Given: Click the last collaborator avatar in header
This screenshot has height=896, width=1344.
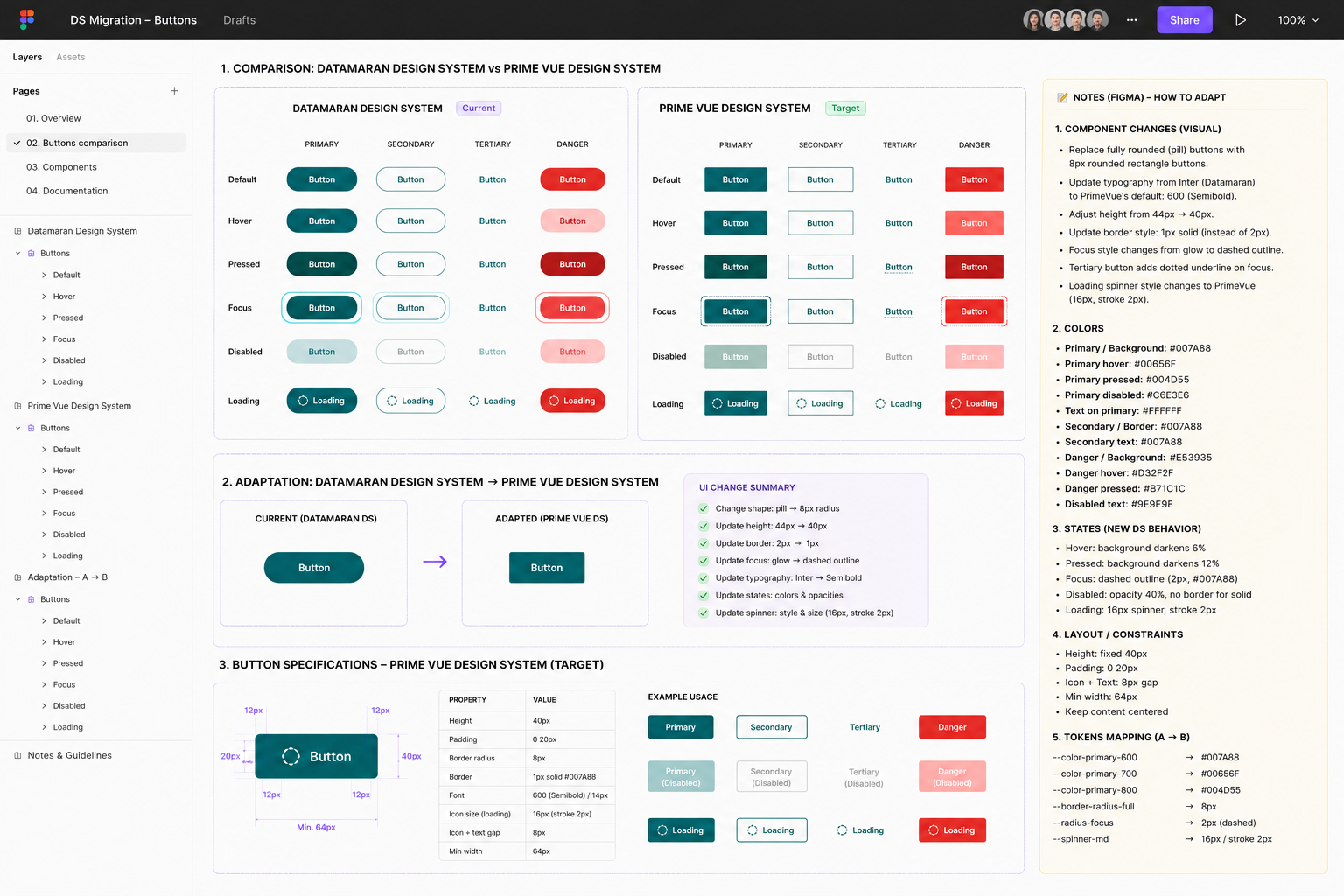Looking at the screenshot, I should click(x=1098, y=19).
